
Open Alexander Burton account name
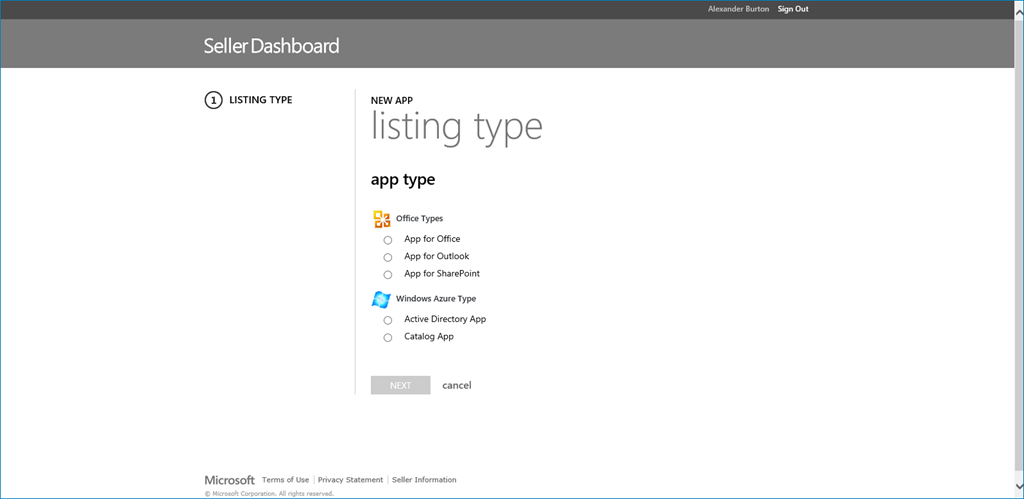(739, 9)
